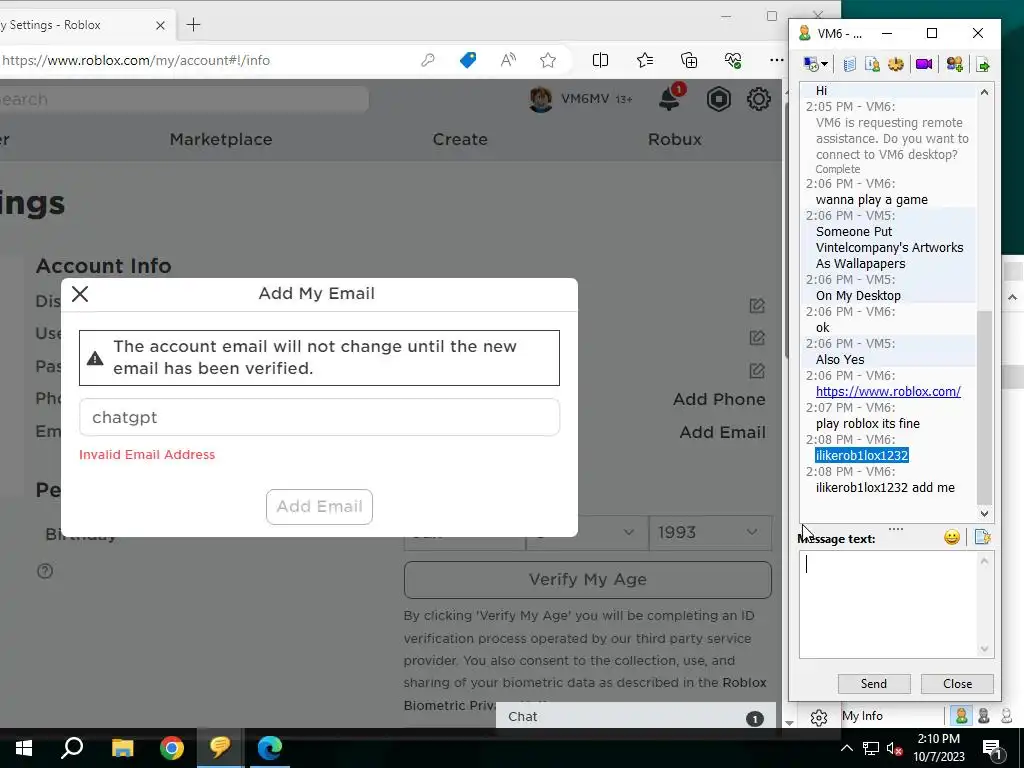Image resolution: width=1024 pixels, height=768 pixels.
Task: Click the email field containing chatgpt
Action: [319, 417]
